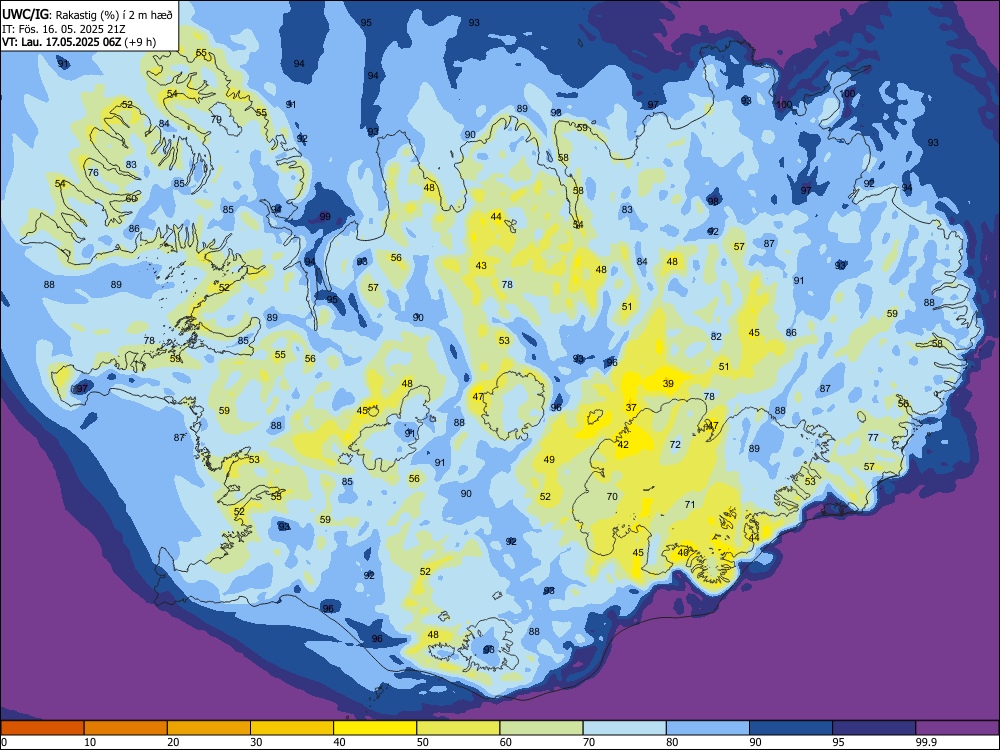1000x750 pixels.
Task: Pick the 80–90 medium blue legend swatch
Action: click(708, 728)
